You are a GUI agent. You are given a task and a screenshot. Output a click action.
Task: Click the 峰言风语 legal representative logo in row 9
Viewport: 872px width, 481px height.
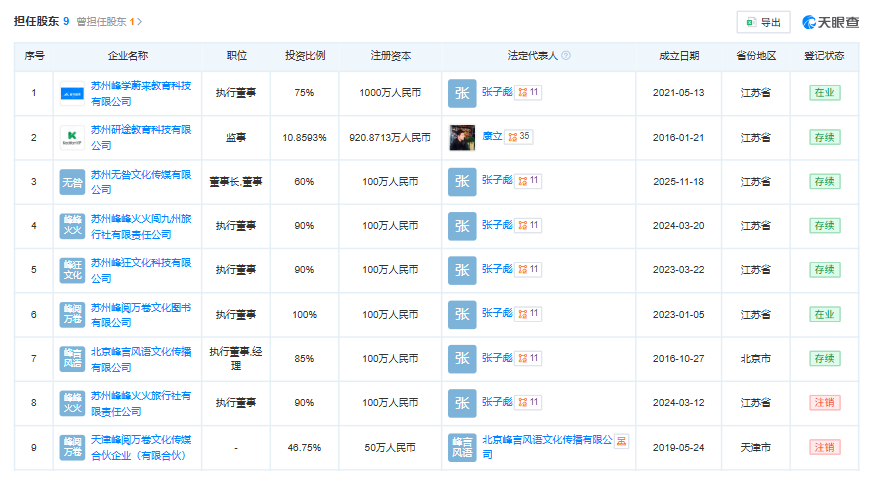(x=461, y=447)
